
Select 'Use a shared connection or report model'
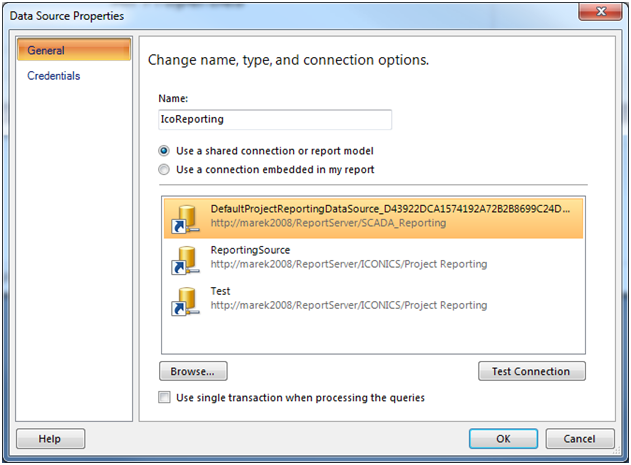[165, 151]
